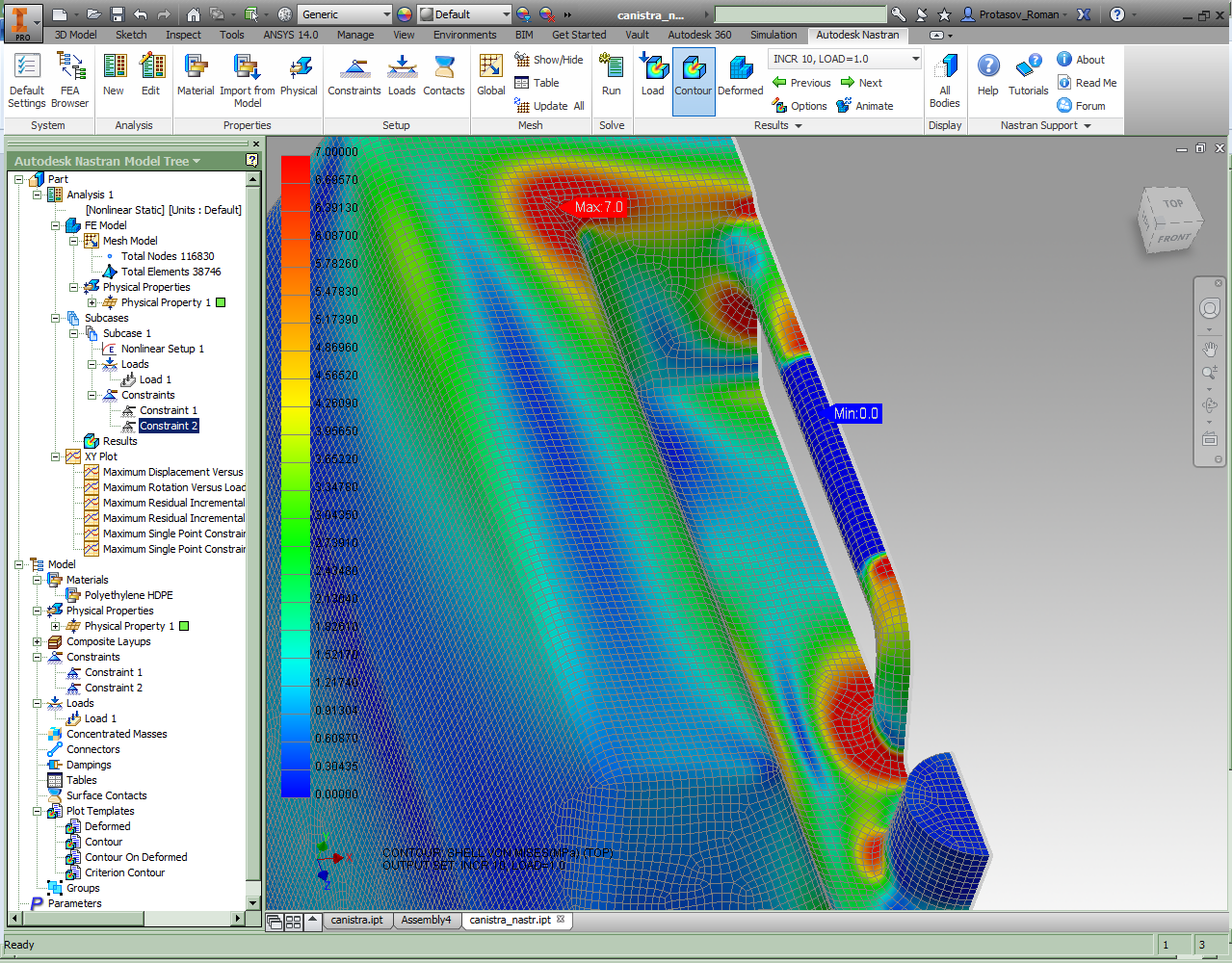The height and width of the screenshot is (963, 1232).
Task: Select the Constraints setup icon
Action: pos(354,75)
